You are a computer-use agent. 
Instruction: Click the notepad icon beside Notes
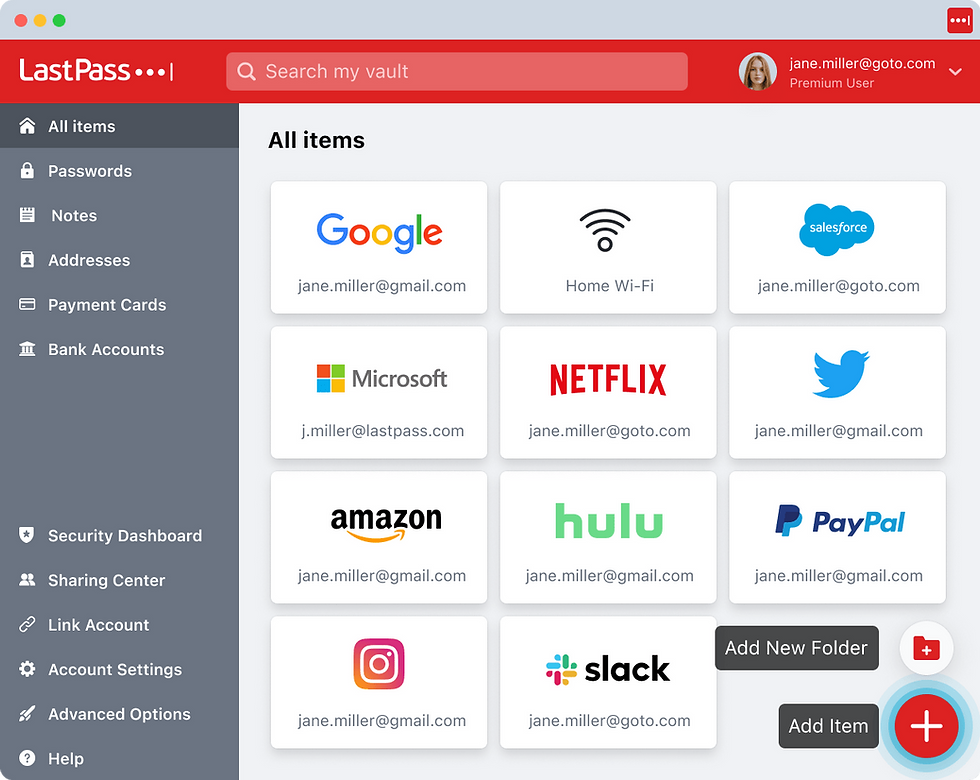[27, 215]
